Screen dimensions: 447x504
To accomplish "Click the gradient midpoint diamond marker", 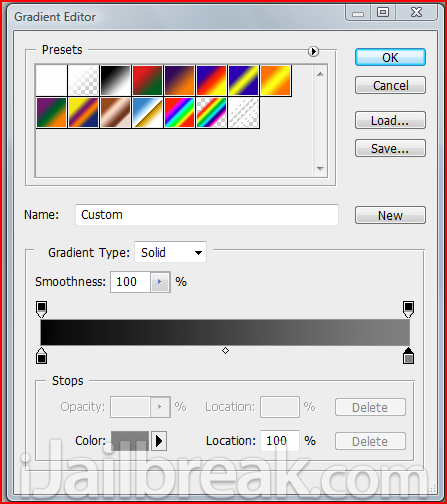I will (x=225, y=350).
